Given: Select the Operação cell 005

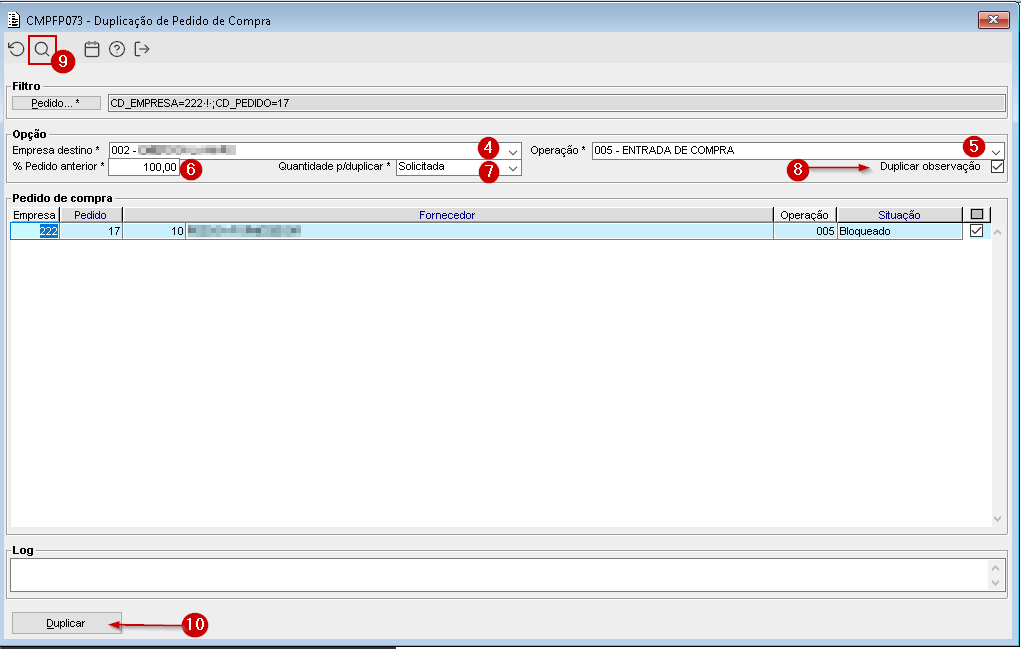Looking at the screenshot, I should [x=805, y=231].
